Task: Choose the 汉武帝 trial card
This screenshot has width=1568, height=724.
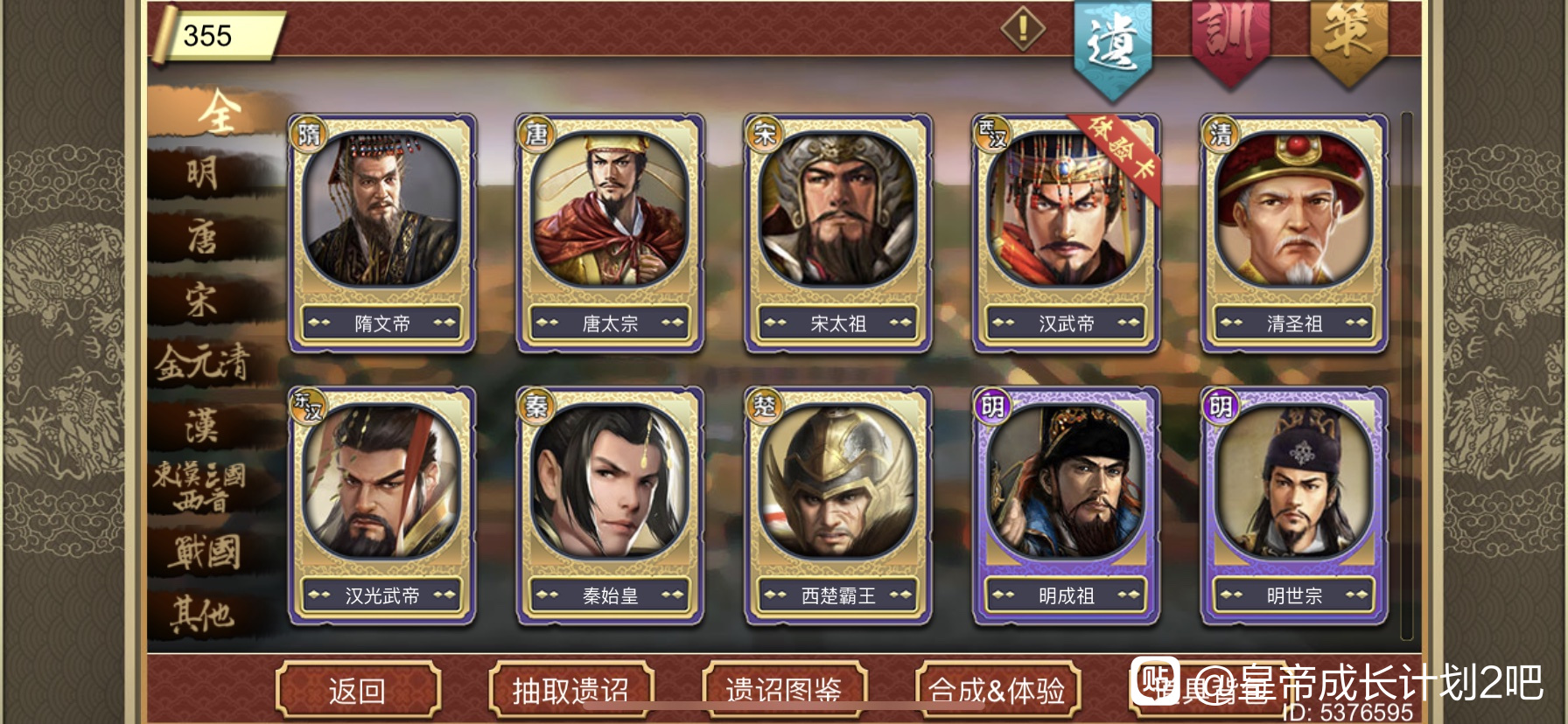Action: 1066,233
